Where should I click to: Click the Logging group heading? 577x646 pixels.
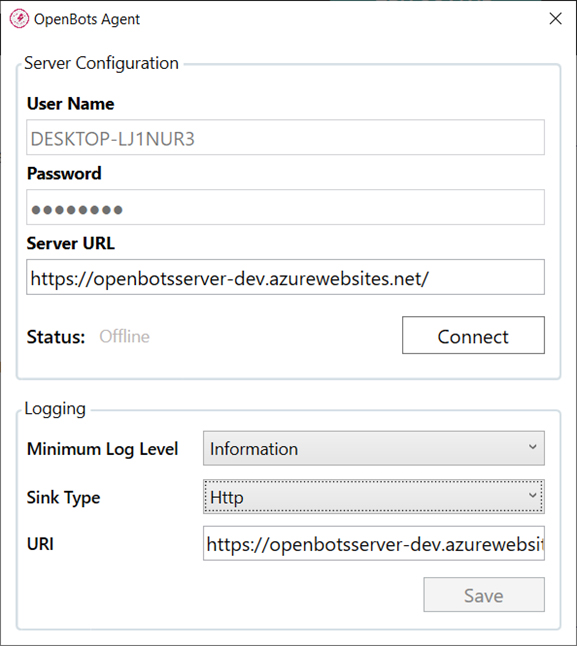(x=55, y=409)
